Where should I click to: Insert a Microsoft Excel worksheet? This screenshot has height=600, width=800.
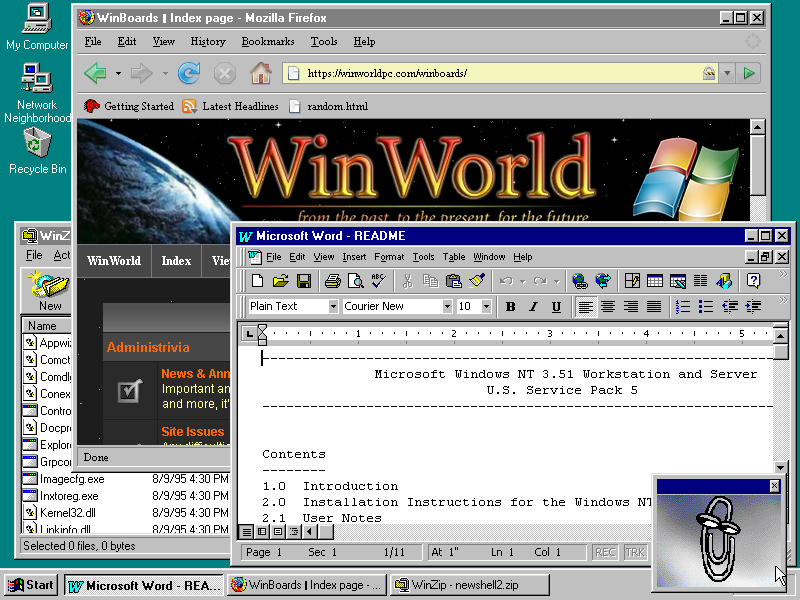click(x=678, y=281)
